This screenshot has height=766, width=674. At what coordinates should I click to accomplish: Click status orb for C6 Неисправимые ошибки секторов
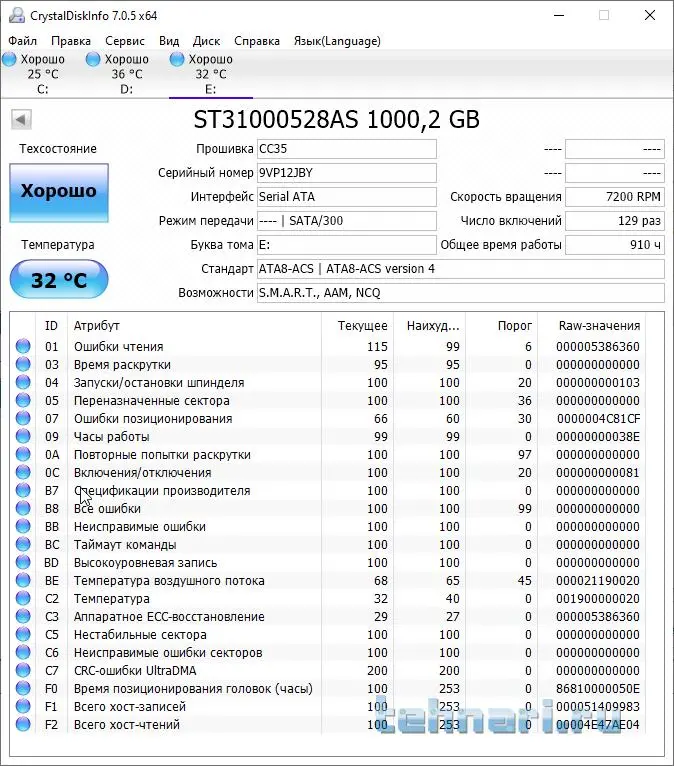coord(23,652)
